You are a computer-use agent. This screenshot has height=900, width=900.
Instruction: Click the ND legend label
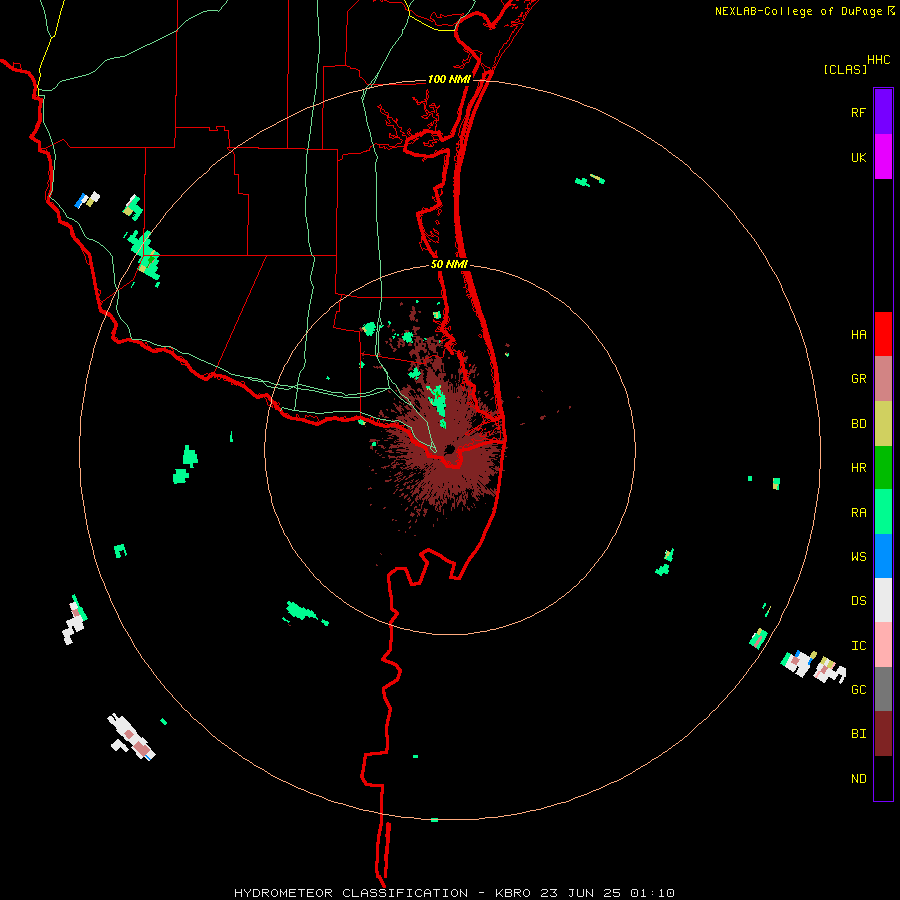click(x=858, y=779)
